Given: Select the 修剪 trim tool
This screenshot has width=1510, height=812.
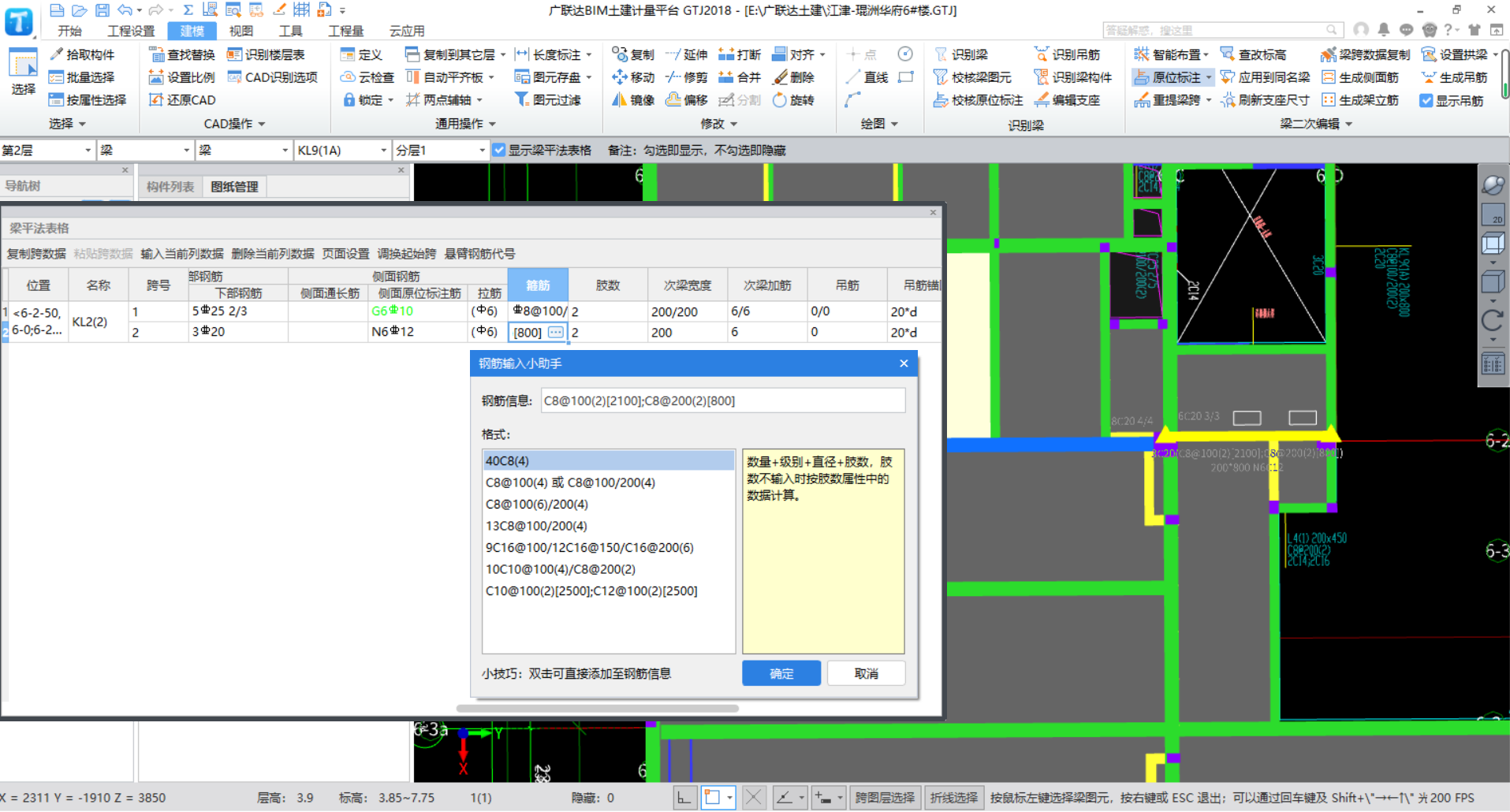Looking at the screenshot, I should point(686,77).
